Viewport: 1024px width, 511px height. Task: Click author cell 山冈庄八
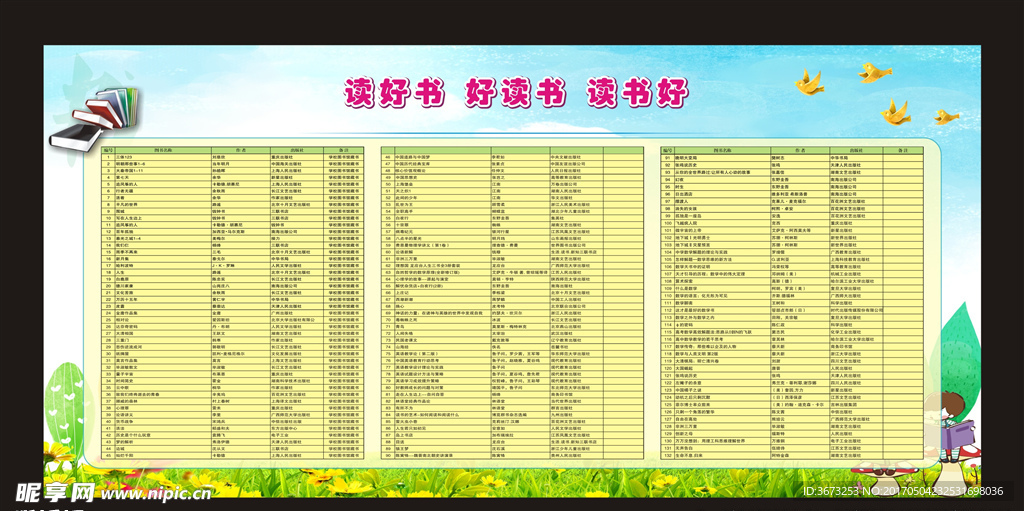click(x=220, y=286)
